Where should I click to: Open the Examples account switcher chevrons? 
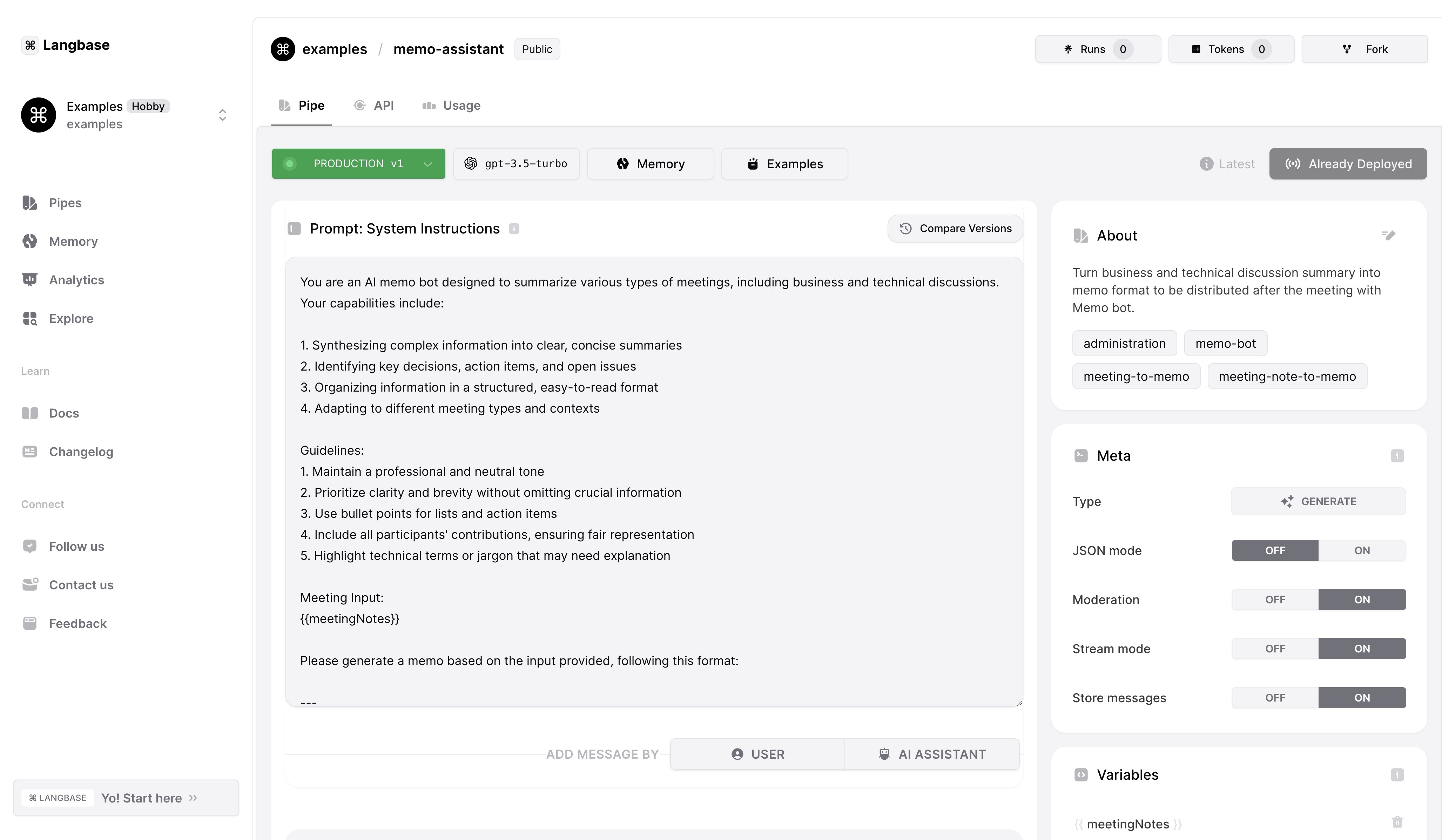tap(223, 115)
